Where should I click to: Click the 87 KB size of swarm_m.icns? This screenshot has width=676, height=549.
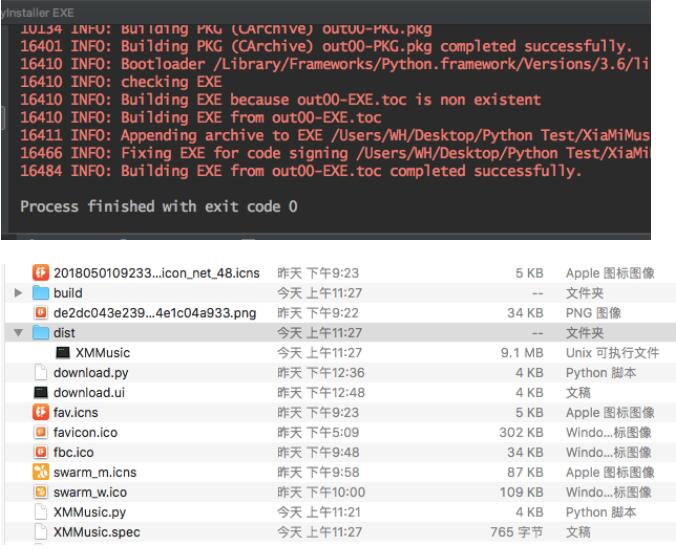pyautogui.click(x=525, y=472)
